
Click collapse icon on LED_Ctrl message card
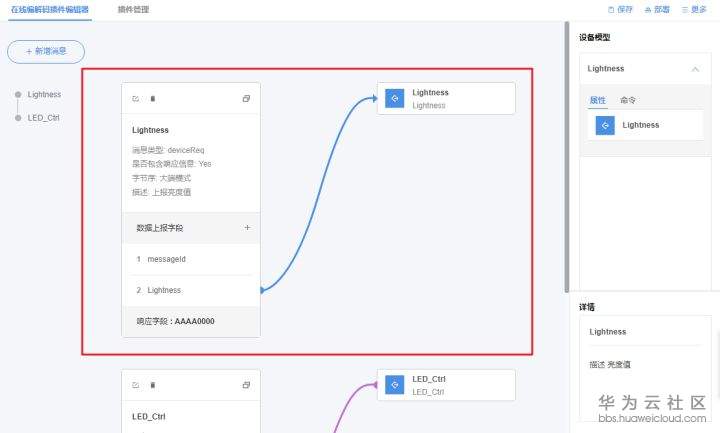246,385
